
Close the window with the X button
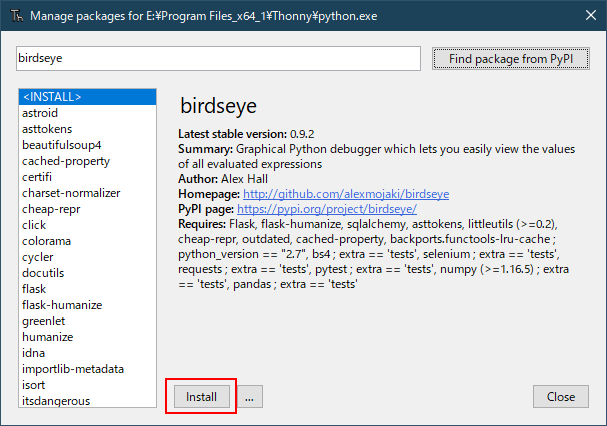point(591,15)
